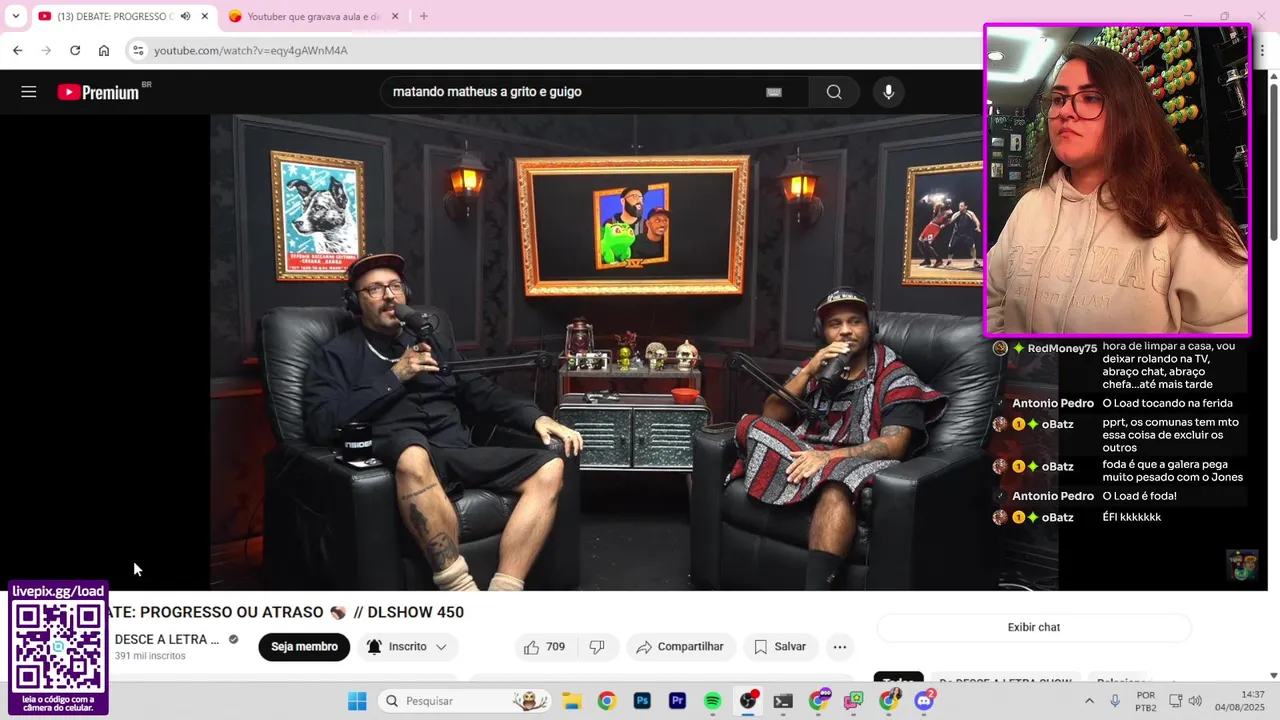Viewport: 1280px width, 720px height.
Task: Open DESCE A LETRA channel name
Action: (167, 640)
